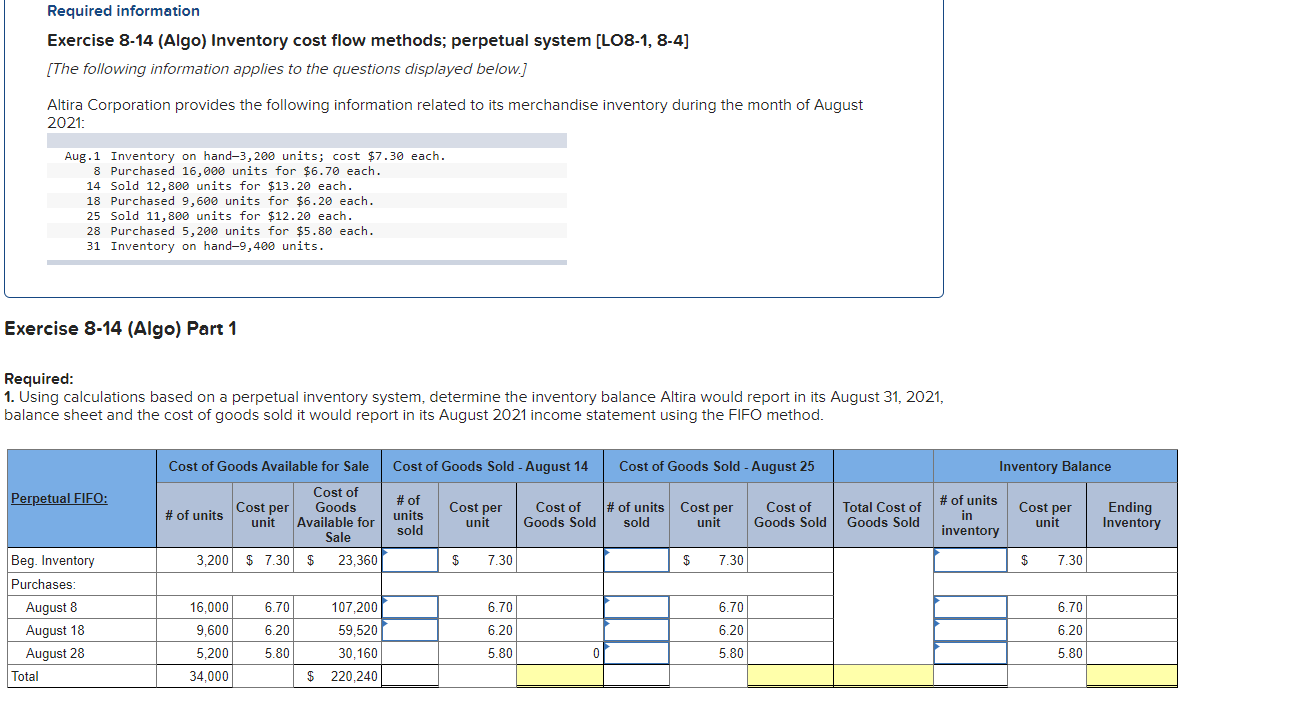The height and width of the screenshot is (702, 1310).
Task: Select units in inventory field for August 28
Action: pyautogui.click(x=970, y=653)
